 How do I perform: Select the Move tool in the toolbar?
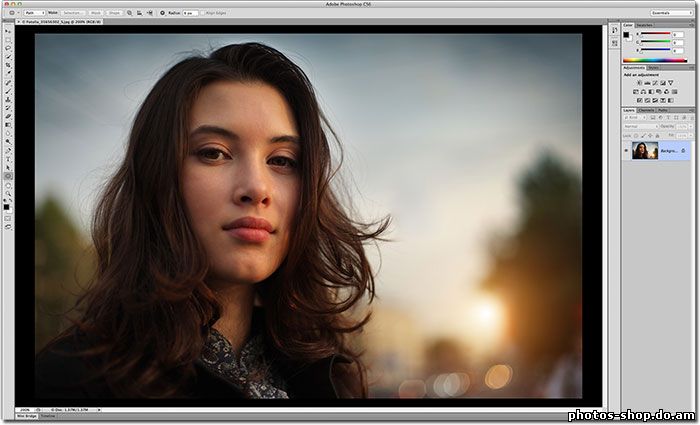click(8, 29)
